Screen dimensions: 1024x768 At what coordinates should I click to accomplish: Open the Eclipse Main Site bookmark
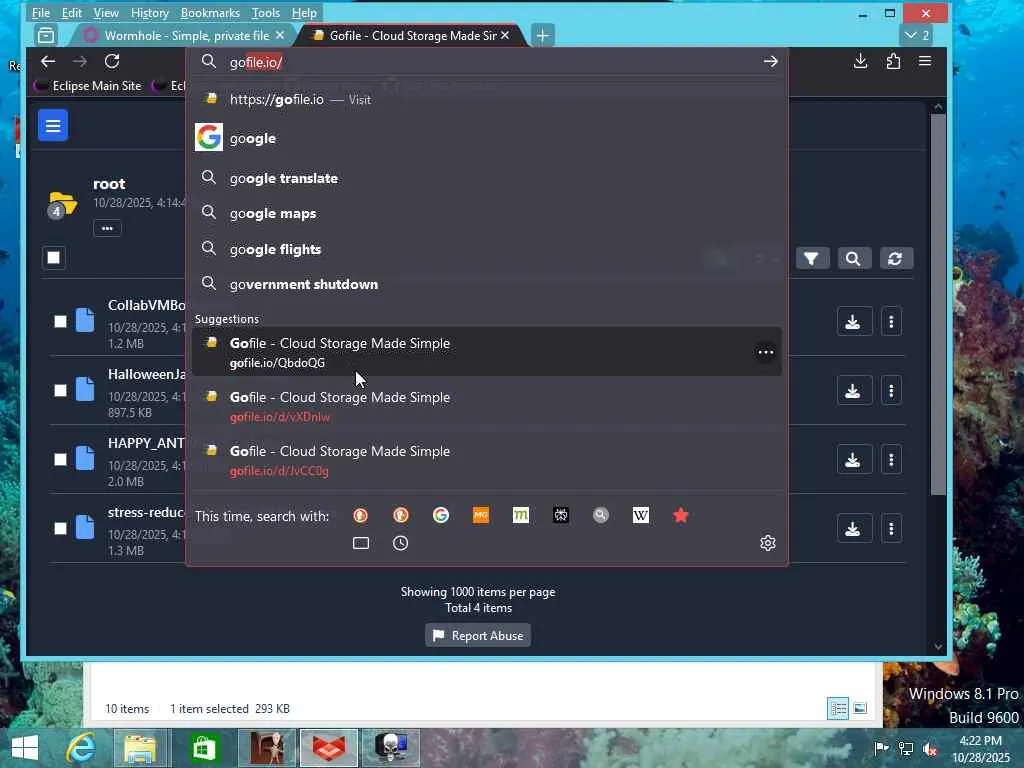pos(89,86)
